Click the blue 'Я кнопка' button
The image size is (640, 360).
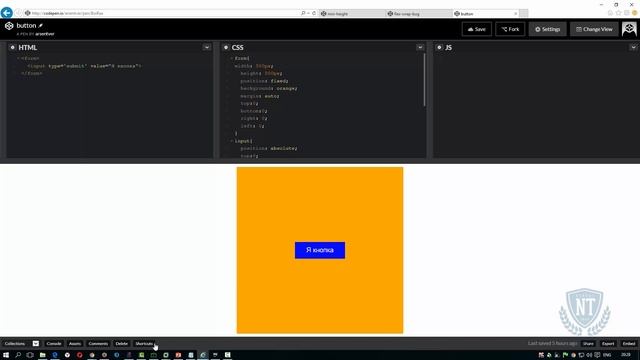click(320, 250)
